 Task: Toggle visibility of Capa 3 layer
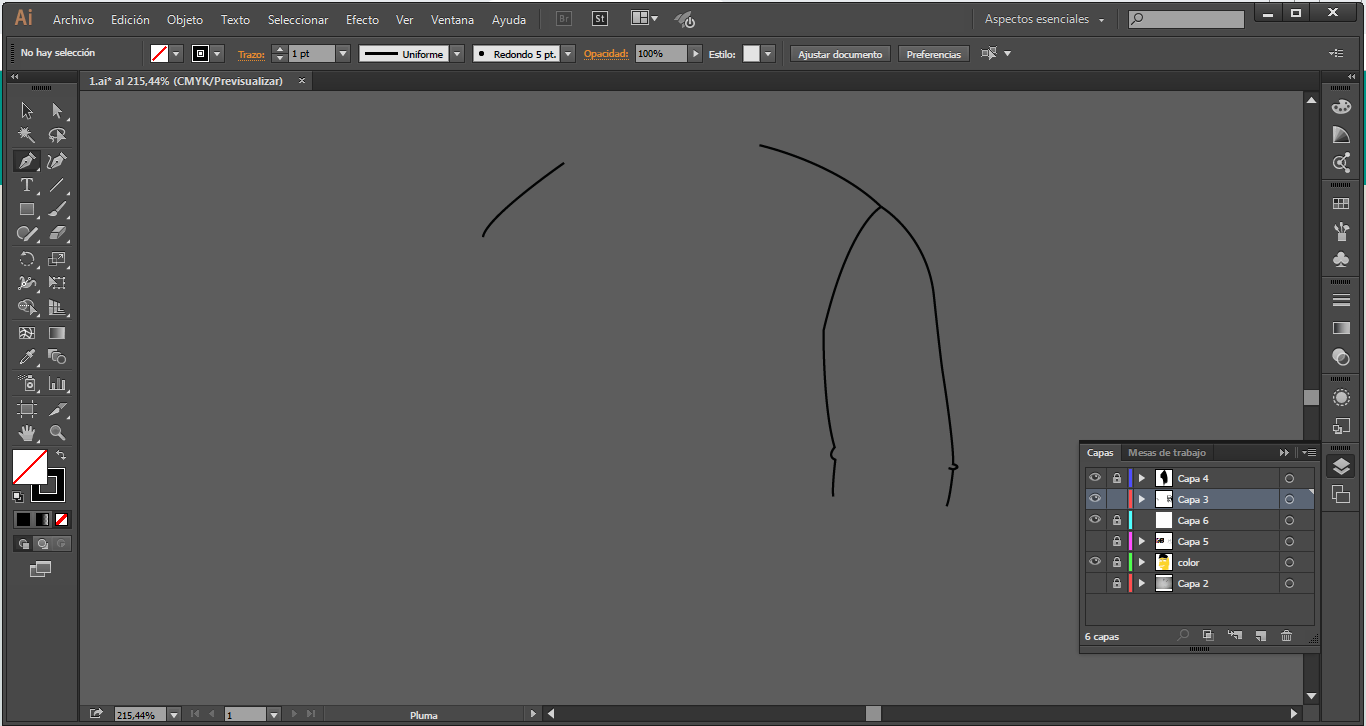coord(1095,499)
